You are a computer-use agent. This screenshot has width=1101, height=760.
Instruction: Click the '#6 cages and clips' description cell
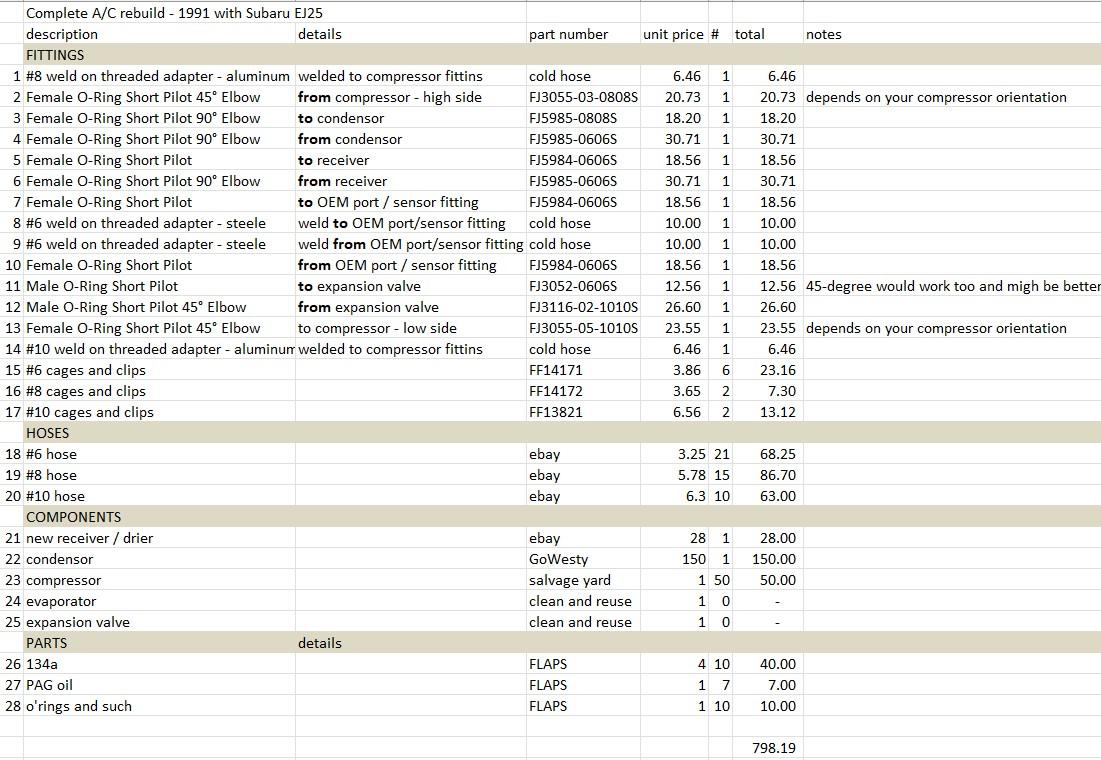(86, 370)
